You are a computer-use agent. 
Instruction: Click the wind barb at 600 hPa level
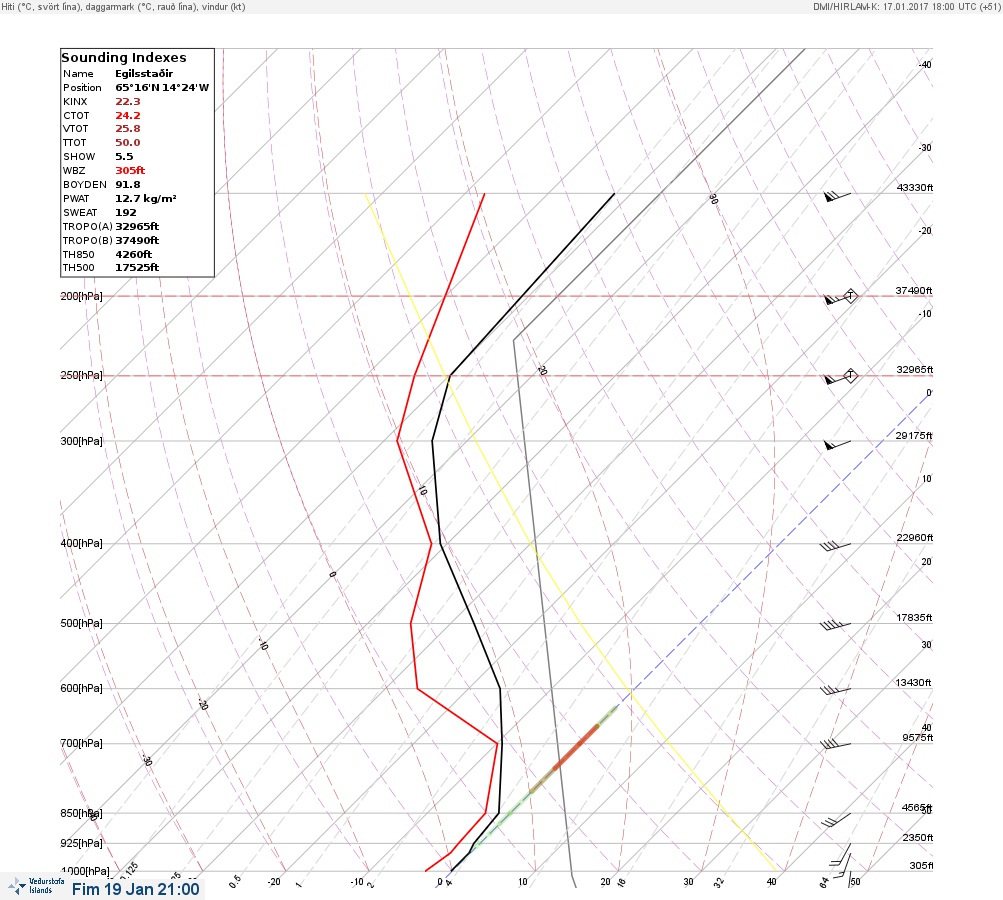coord(835,690)
